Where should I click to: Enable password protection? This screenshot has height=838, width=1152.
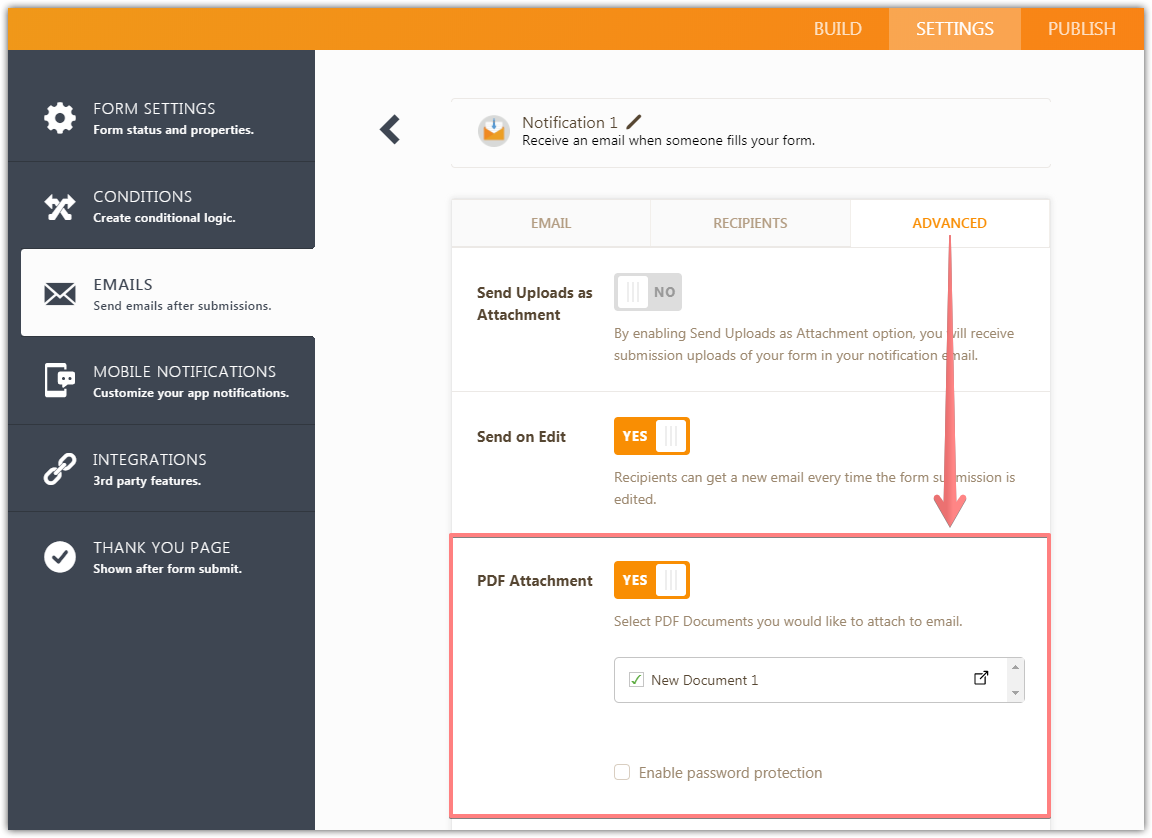point(622,772)
